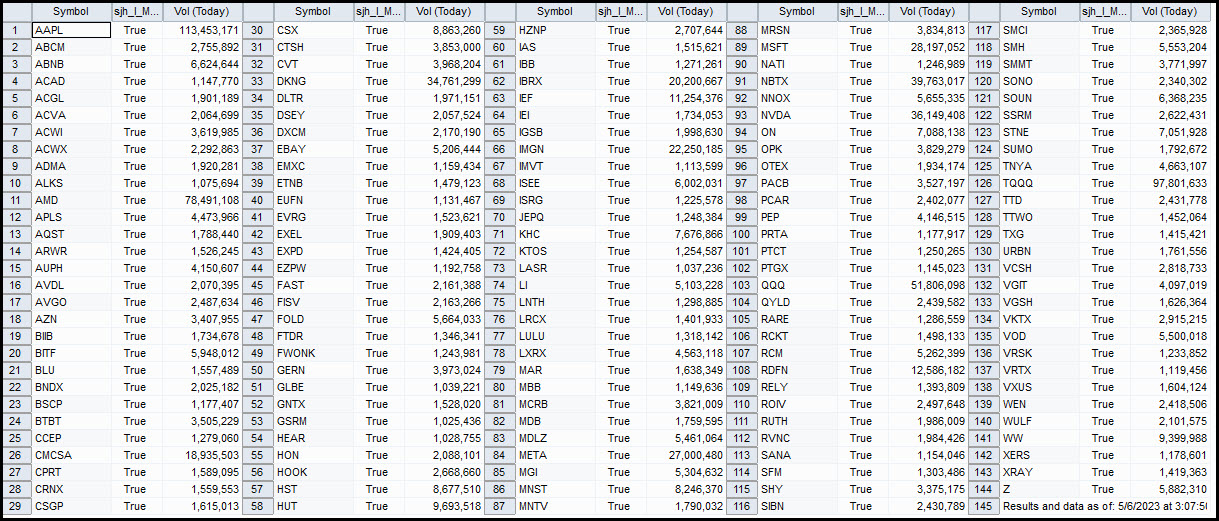This screenshot has height=521, width=1219.
Task: Select the MNST symbol cell
Action: point(555,489)
